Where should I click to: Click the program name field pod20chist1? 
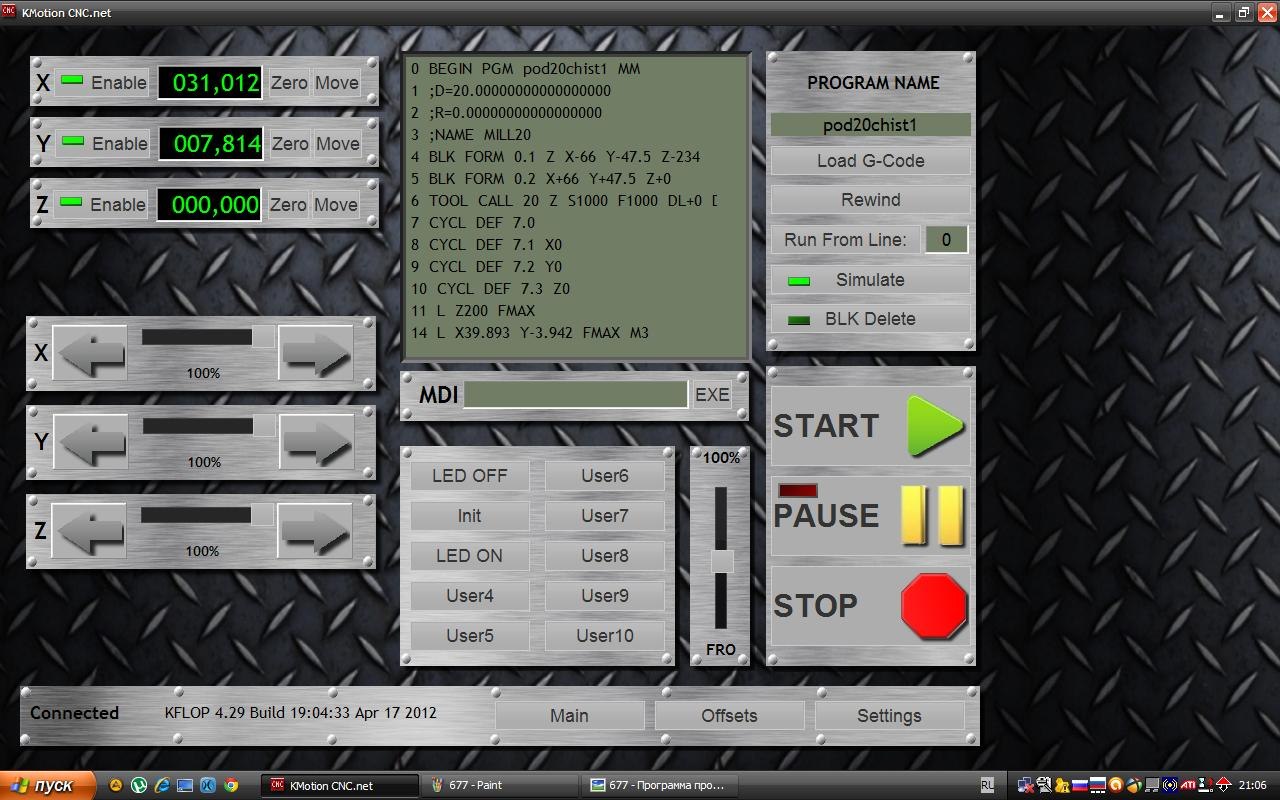(870, 125)
